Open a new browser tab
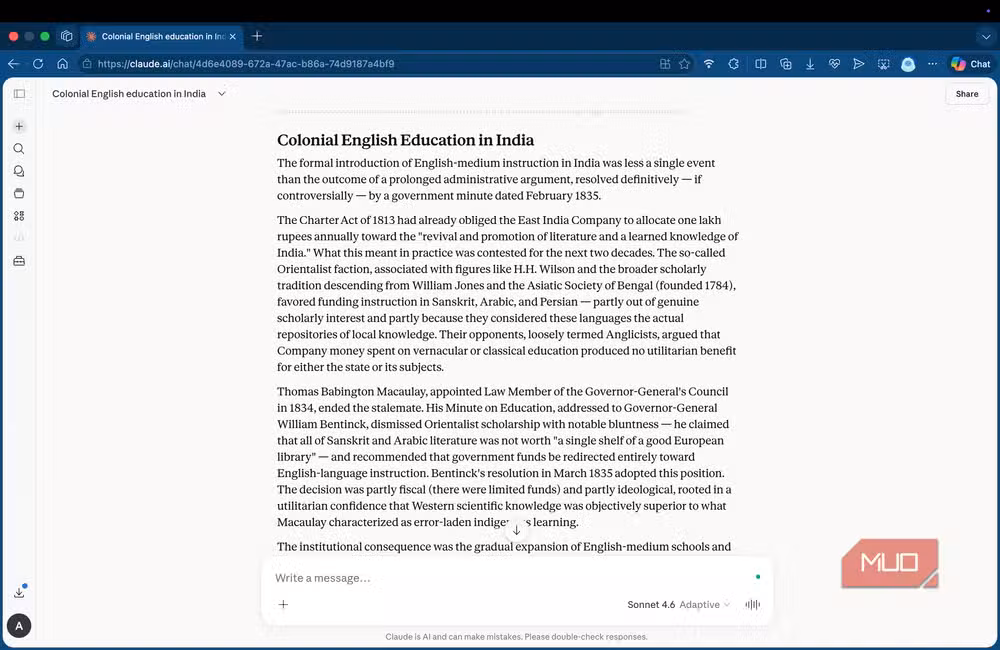 click(257, 36)
